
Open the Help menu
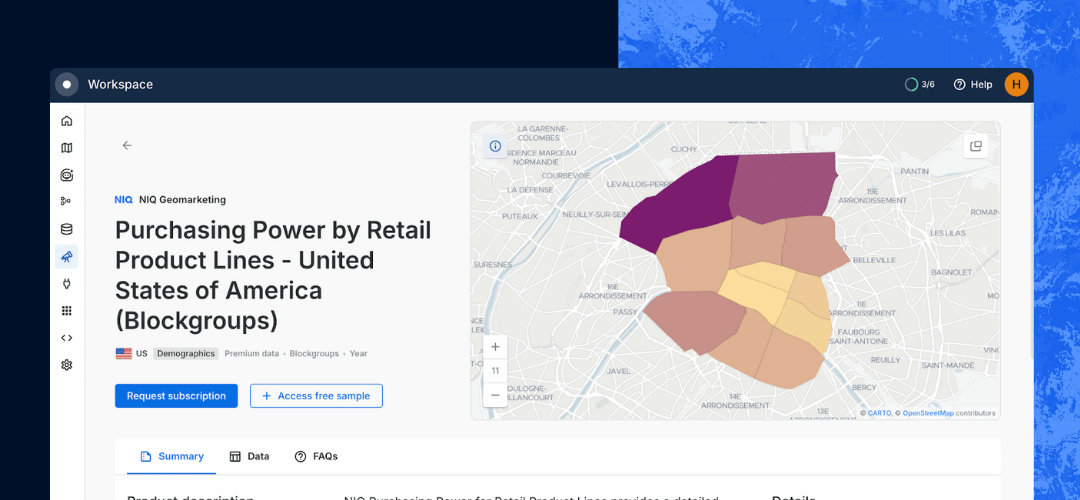(x=973, y=85)
